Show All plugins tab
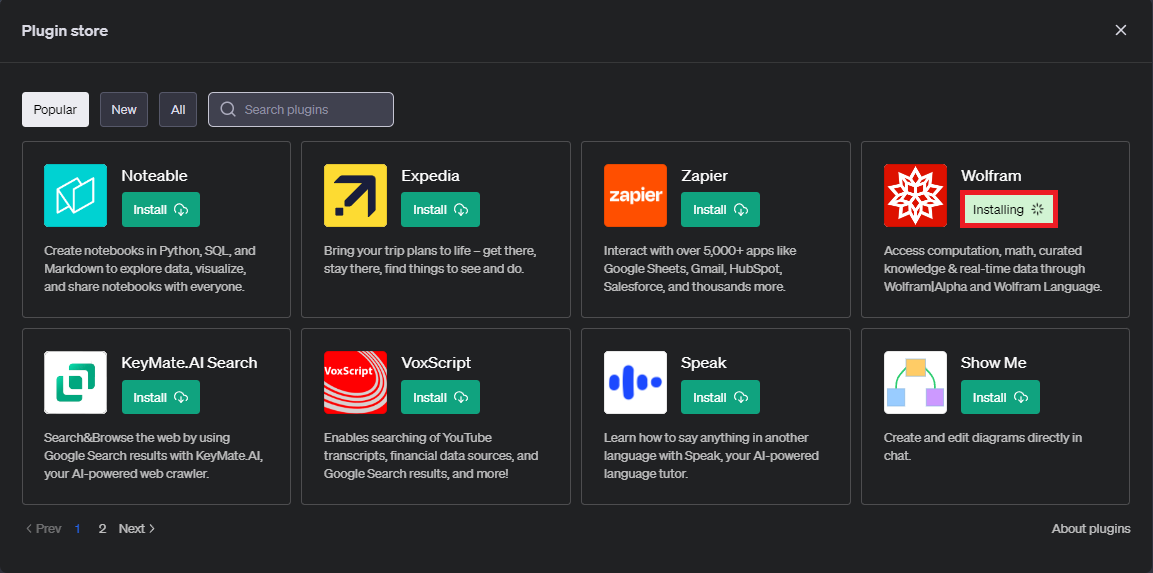Image resolution: width=1153 pixels, height=573 pixels. pos(178,110)
